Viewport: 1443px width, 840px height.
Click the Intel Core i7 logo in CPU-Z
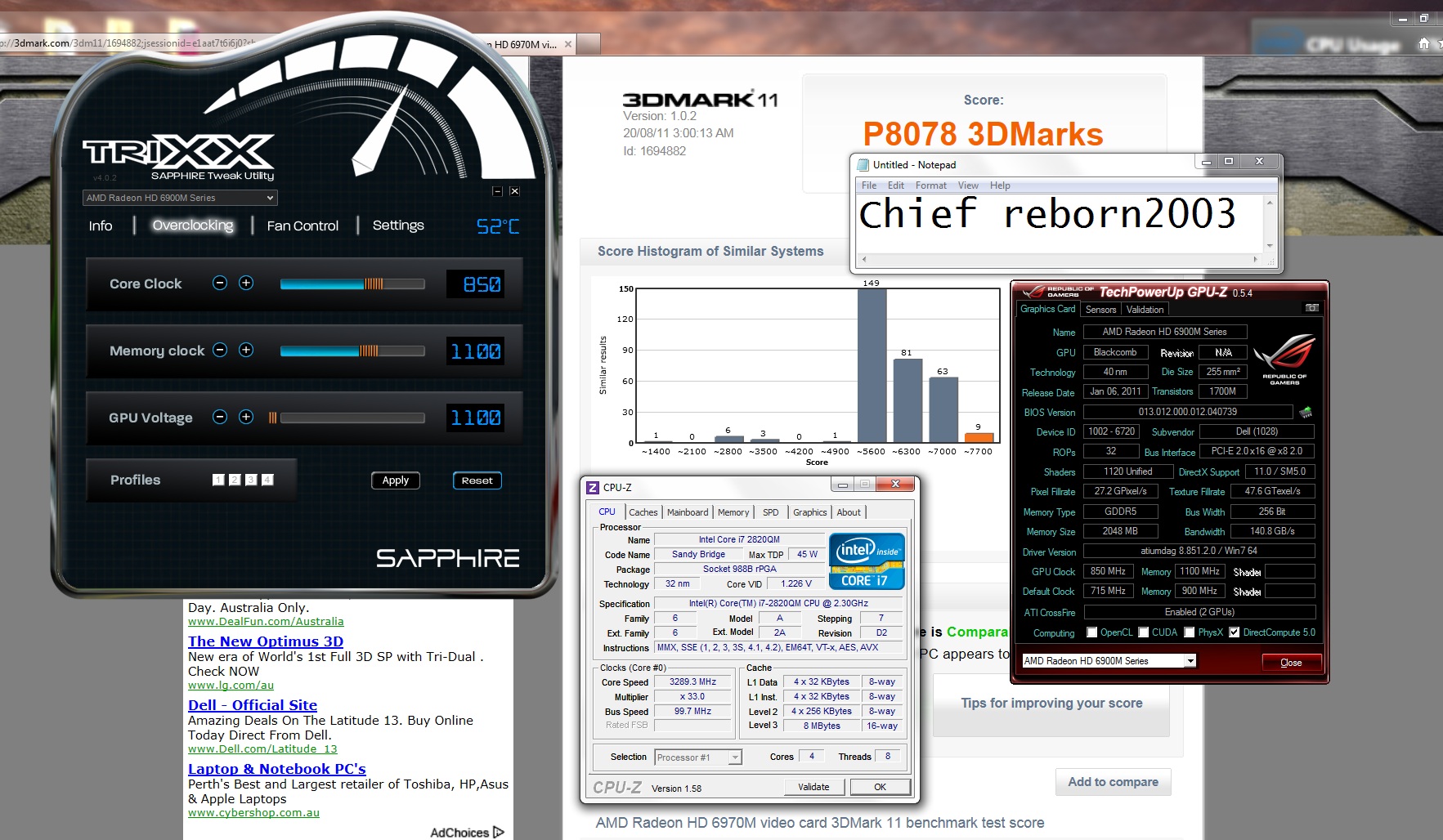pyautogui.click(x=867, y=561)
